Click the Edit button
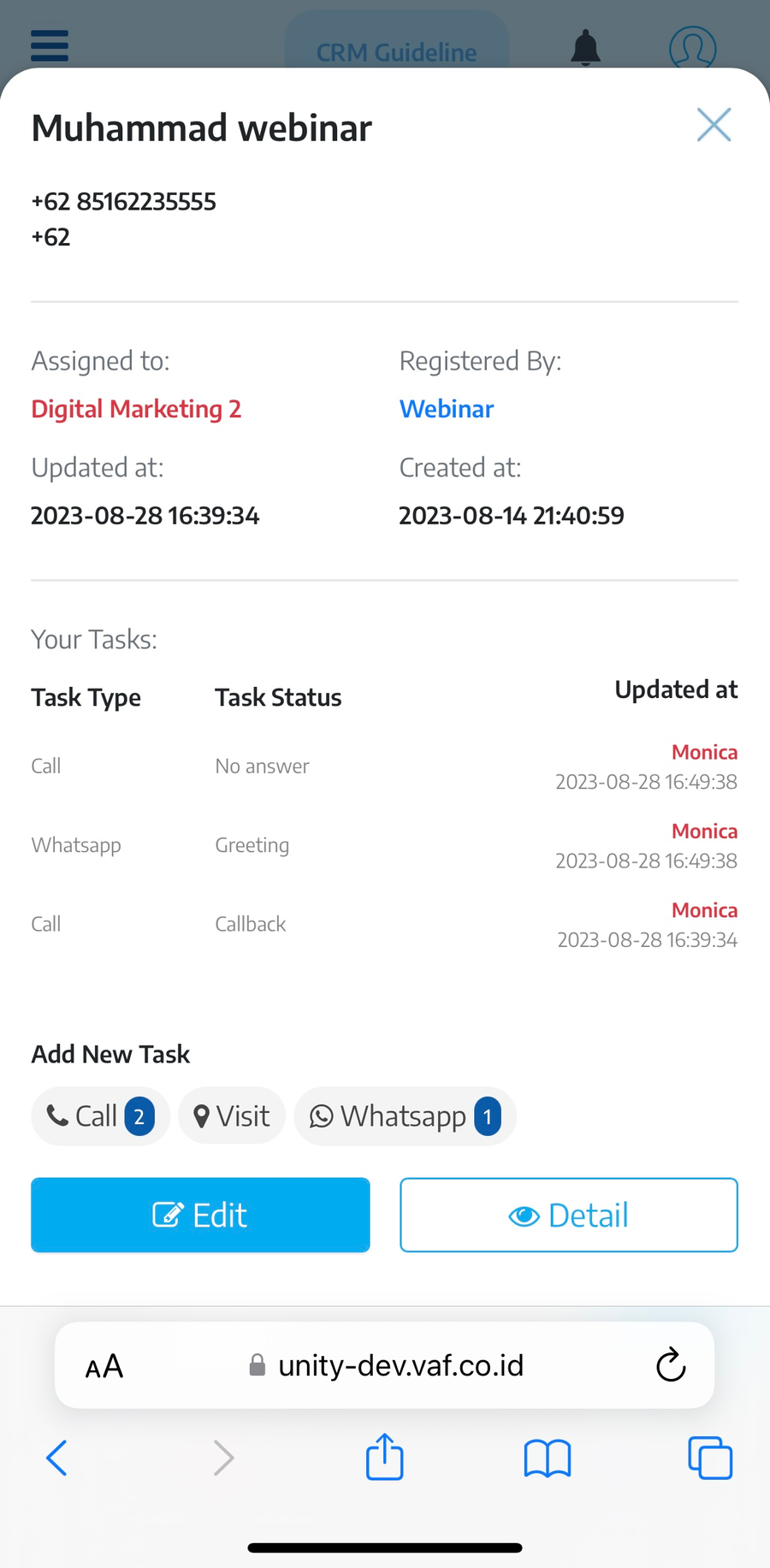 (x=200, y=1215)
